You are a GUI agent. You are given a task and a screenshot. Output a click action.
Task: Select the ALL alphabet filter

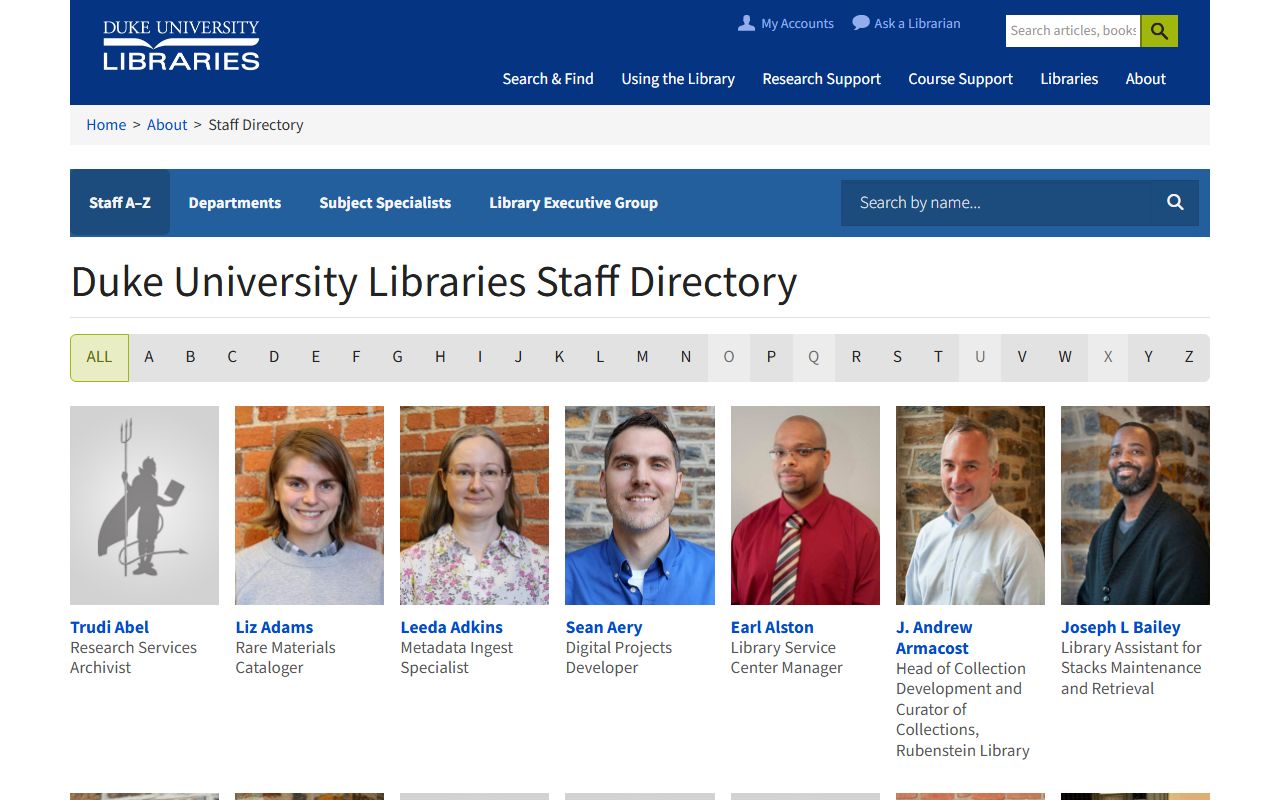pos(99,357)
